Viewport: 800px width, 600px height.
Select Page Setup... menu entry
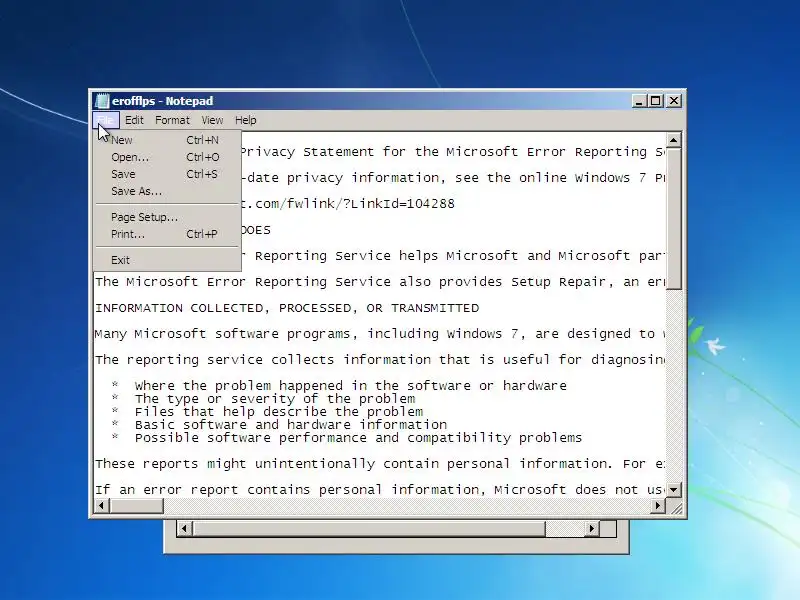point(167,217)
